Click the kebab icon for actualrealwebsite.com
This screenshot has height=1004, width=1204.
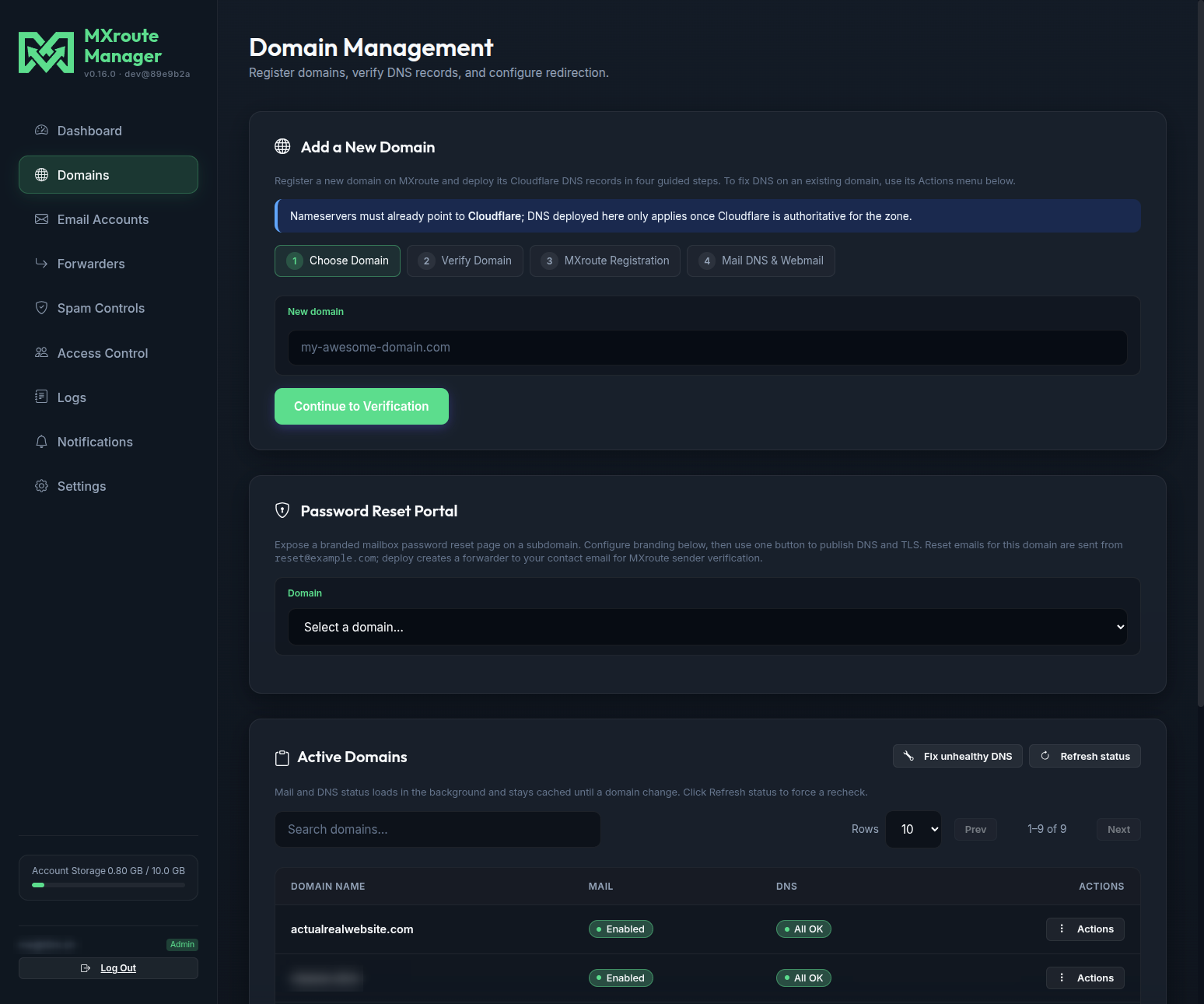(1062, 929)
